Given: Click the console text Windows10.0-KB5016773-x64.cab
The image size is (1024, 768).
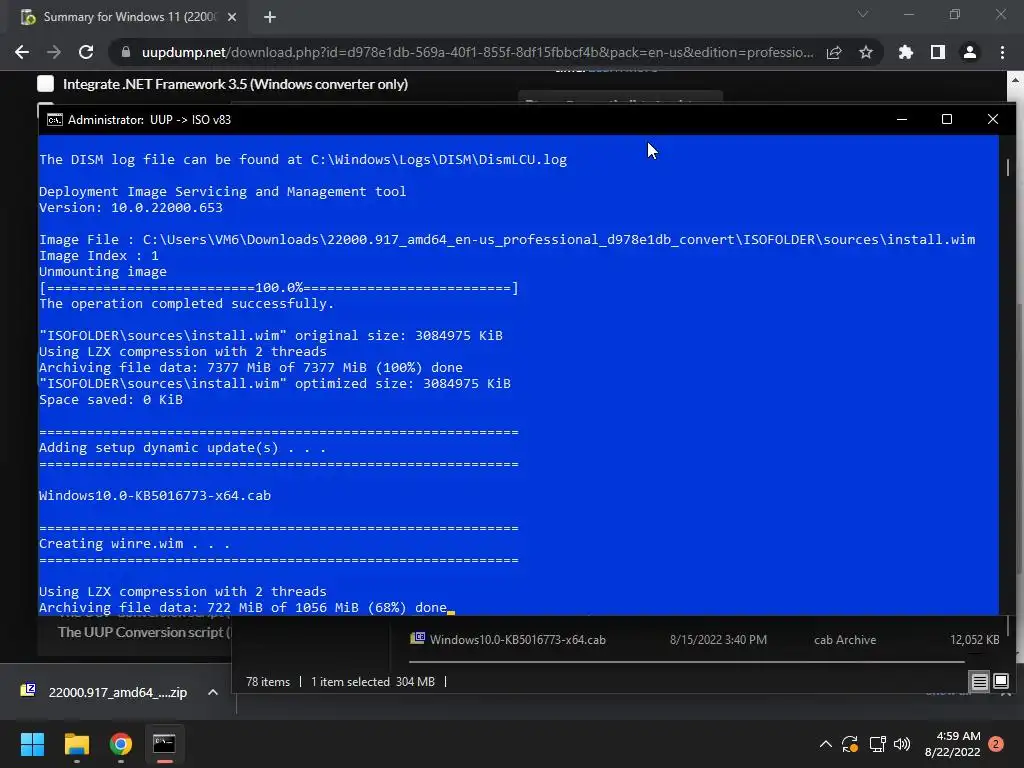Looking at the screenshot, I should point(155,496).
